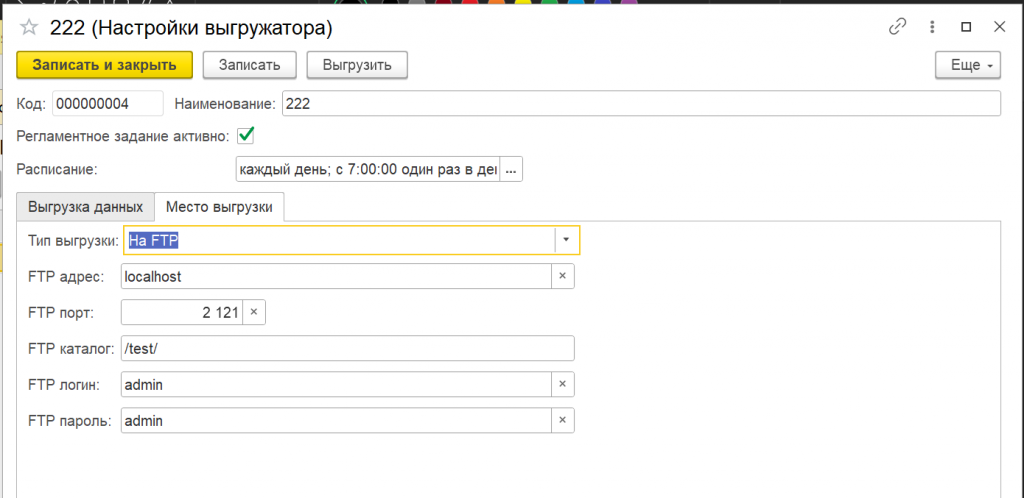The image size is (1024, 498).
Task: Close the Настройки выгружатора window
Action: click(x=999, y=27)
